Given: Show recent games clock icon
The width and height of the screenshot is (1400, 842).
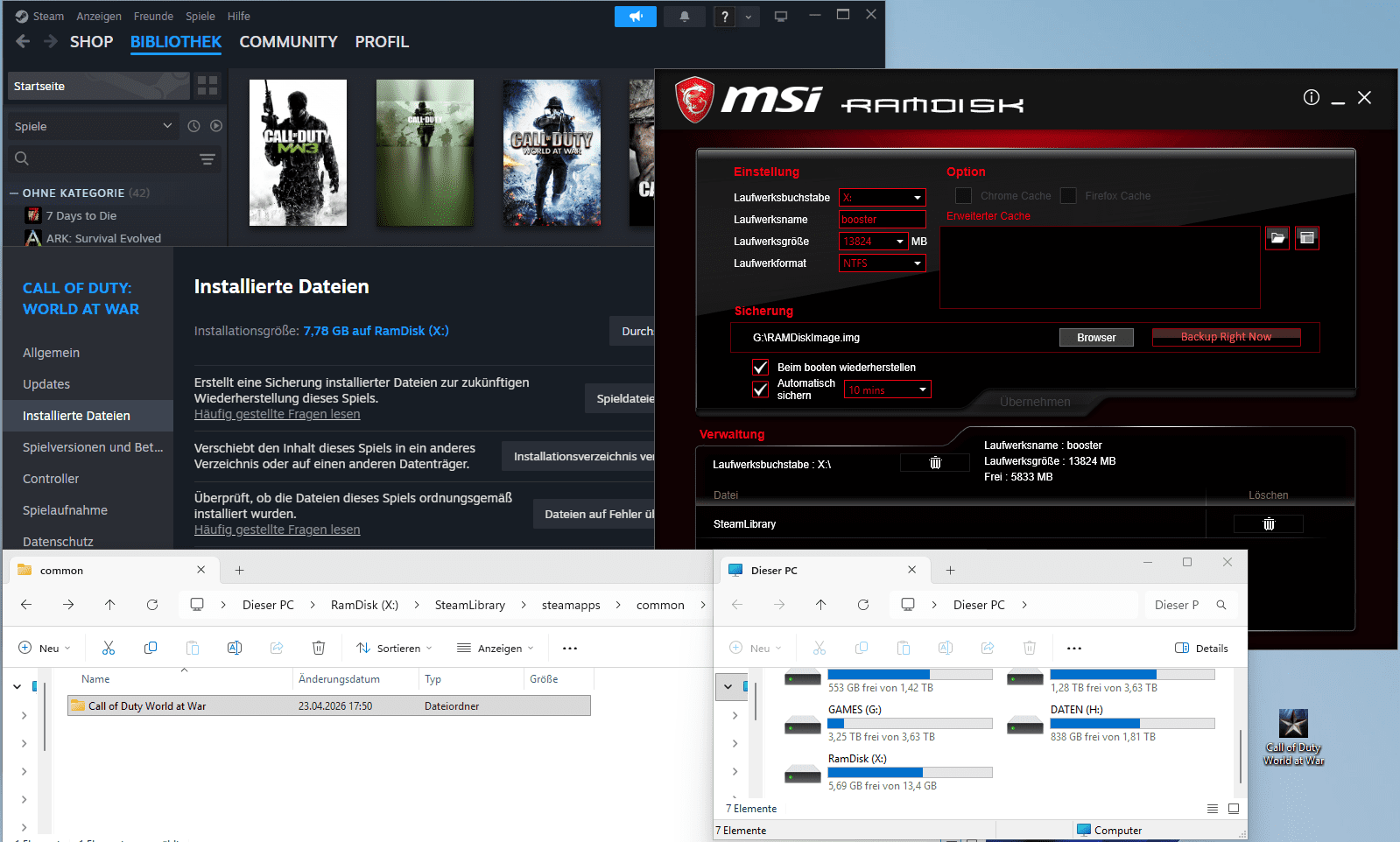Looking at the screenshot, I should (x=194, y=126).
